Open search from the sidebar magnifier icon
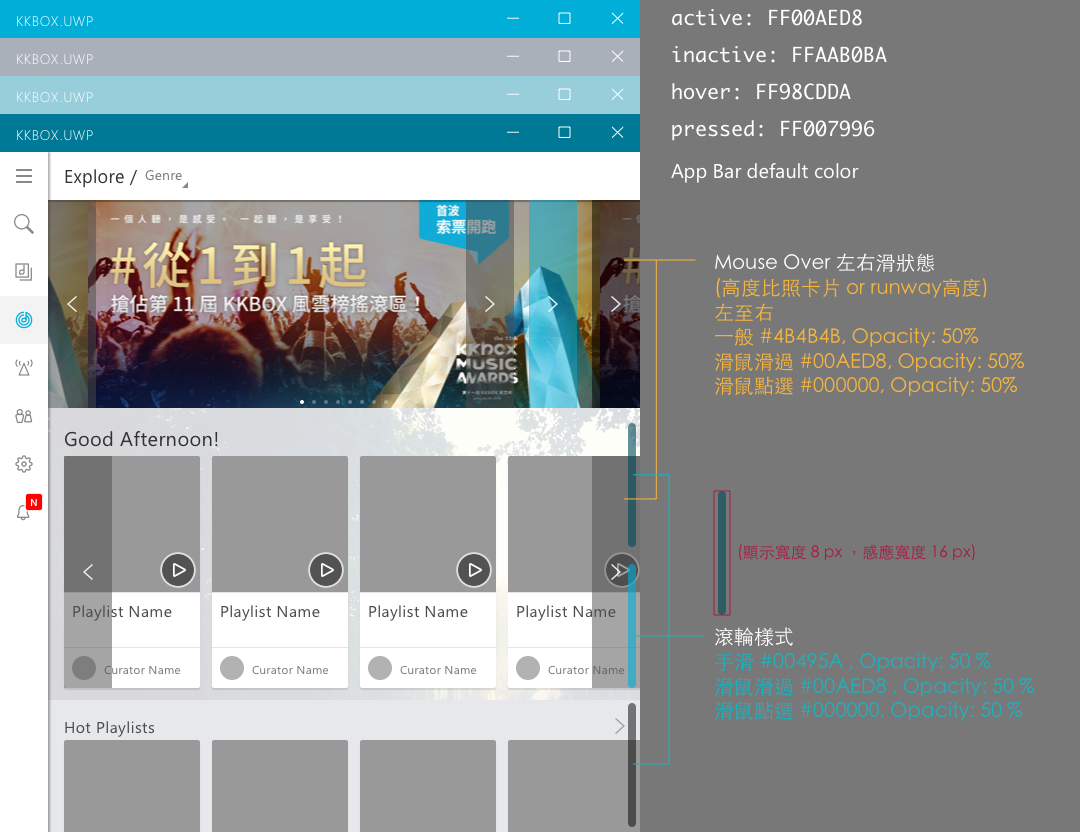The image size is (1080, 832). pyautogui.click(x=24, y=224)
